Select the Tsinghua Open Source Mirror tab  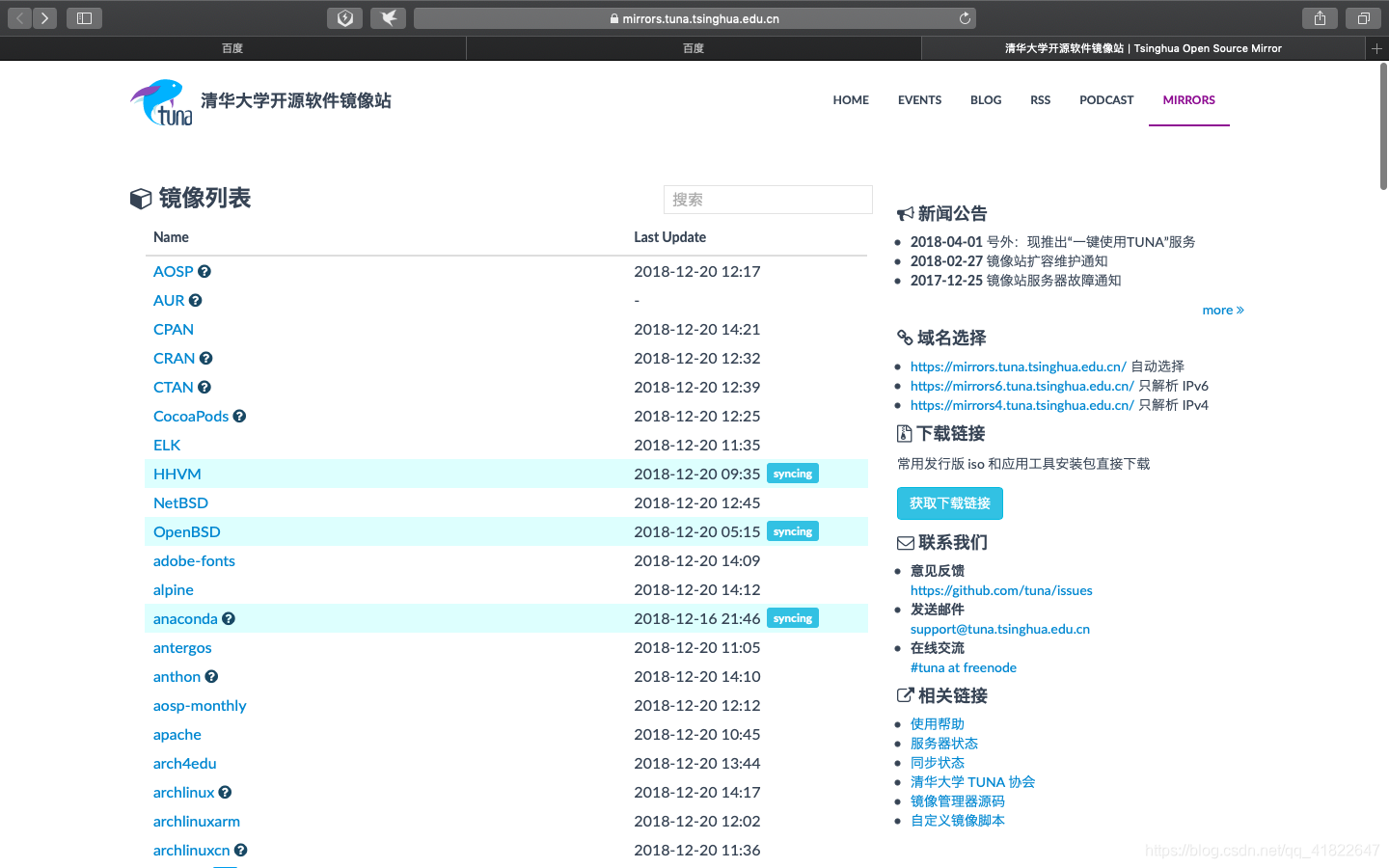click(x=1143, y=48)
